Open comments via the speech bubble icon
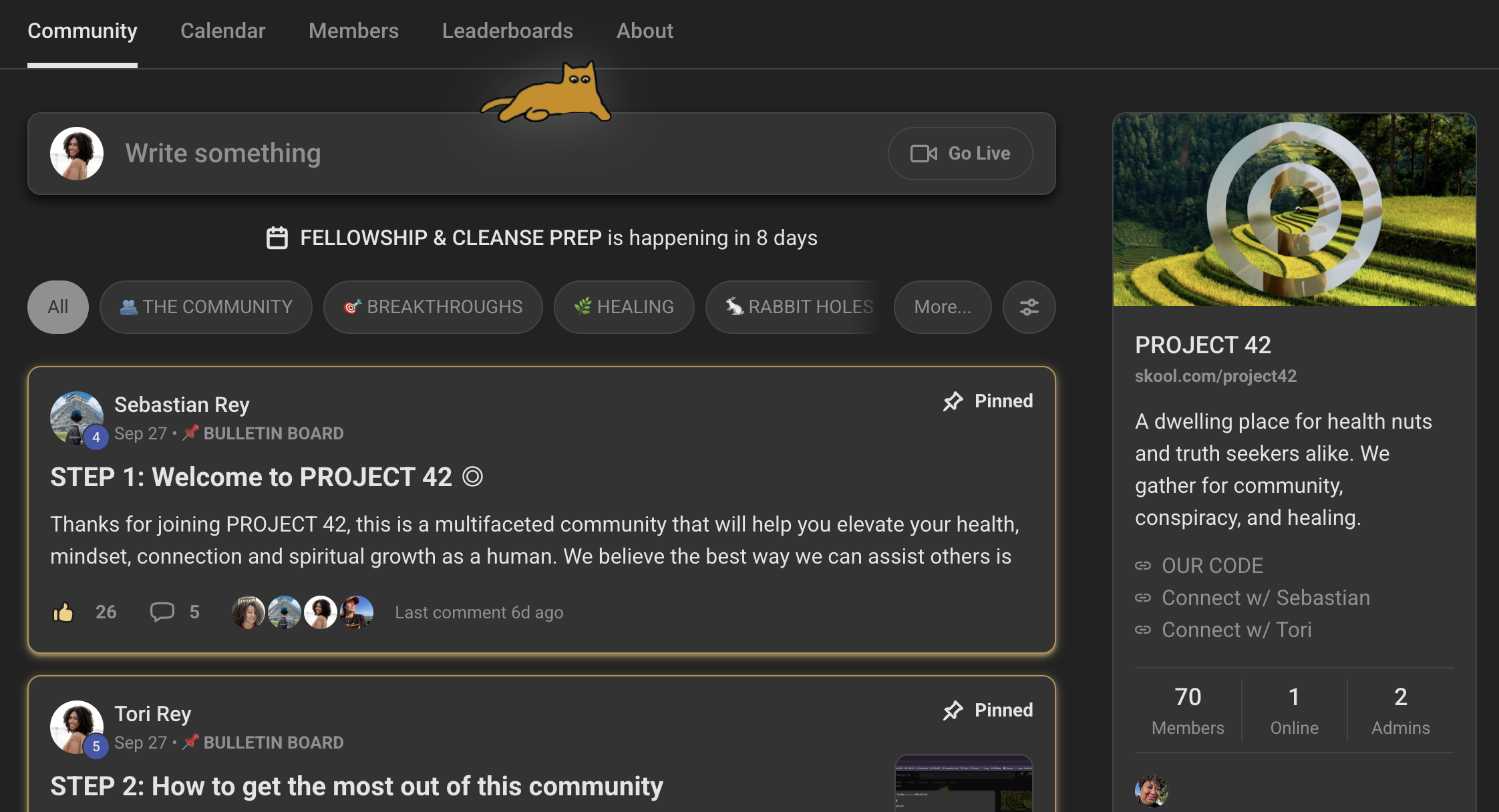 162,612
